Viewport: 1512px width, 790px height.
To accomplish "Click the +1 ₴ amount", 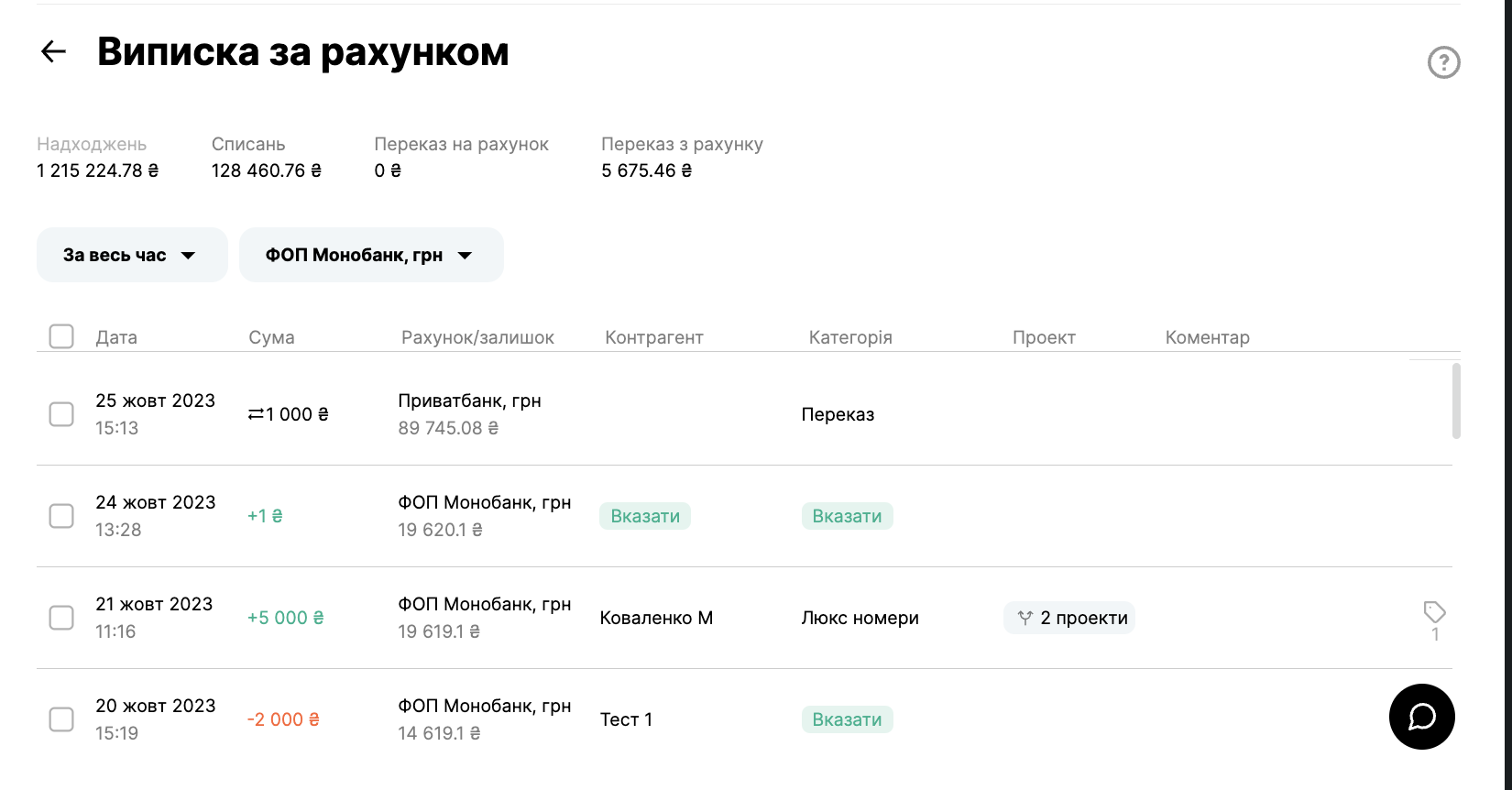I will coord(265,516).
